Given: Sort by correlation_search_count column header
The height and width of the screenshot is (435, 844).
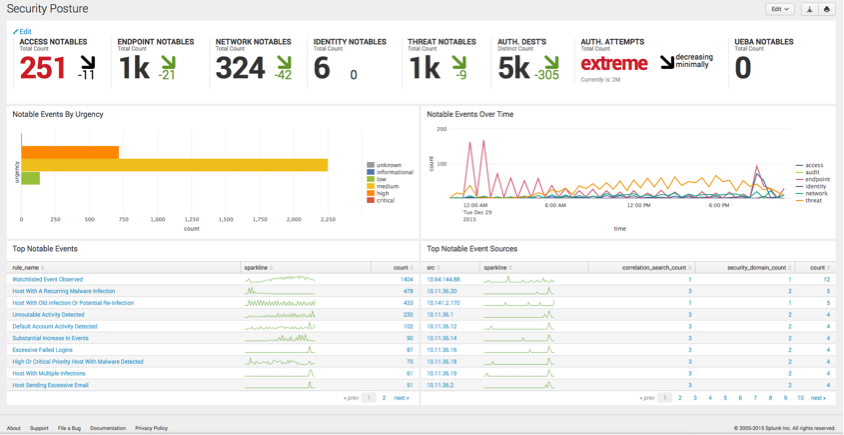Looking at the screenshot, I should [657, 268].
